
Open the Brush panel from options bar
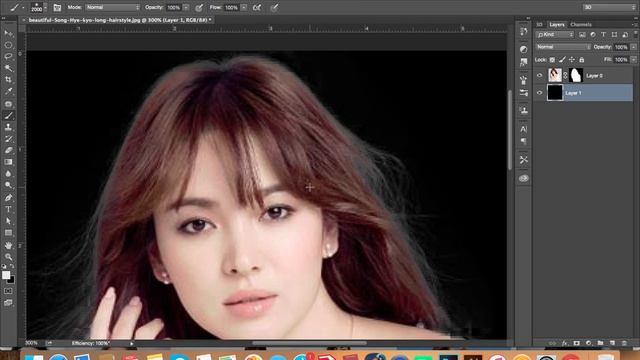click(x=57, y=7)
